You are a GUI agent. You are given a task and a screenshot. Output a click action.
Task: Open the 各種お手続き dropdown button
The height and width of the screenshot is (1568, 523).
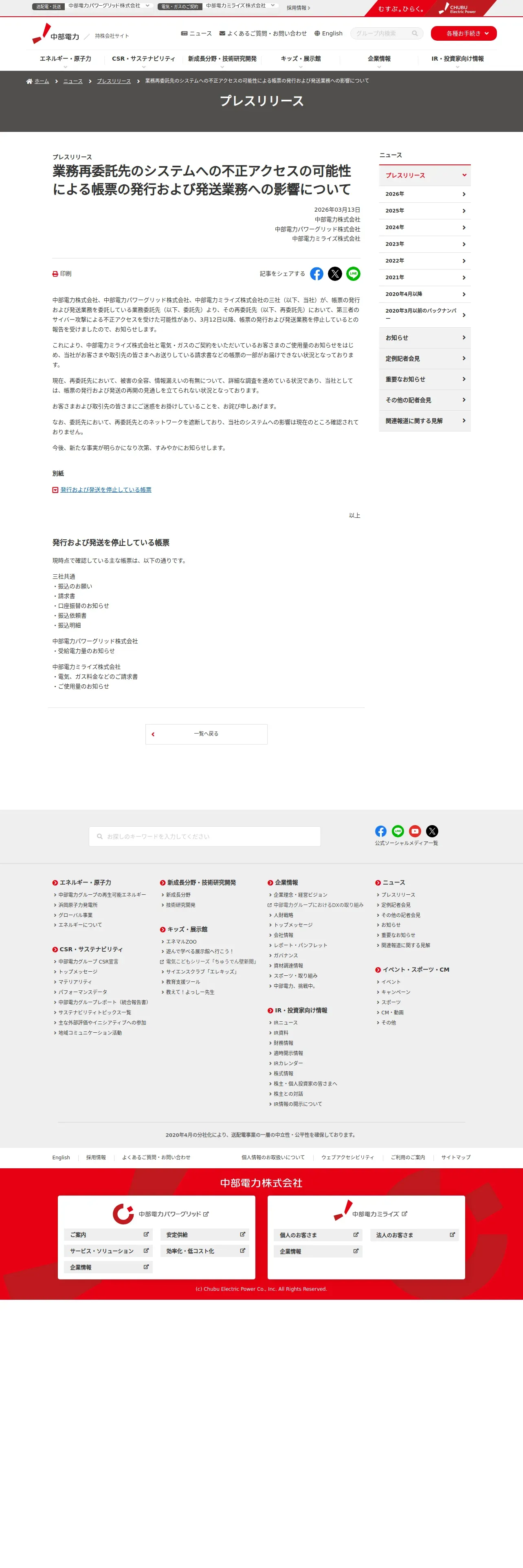464,33
